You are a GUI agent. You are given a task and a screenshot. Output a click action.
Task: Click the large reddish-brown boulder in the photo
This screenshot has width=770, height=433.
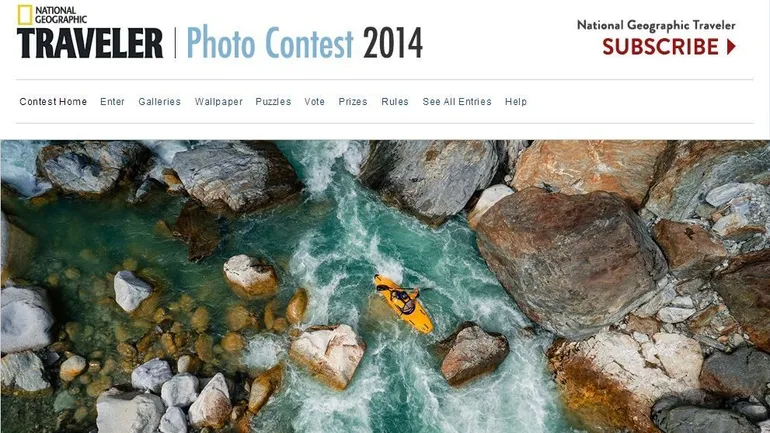pyautogui.click(x=570, y=263)
